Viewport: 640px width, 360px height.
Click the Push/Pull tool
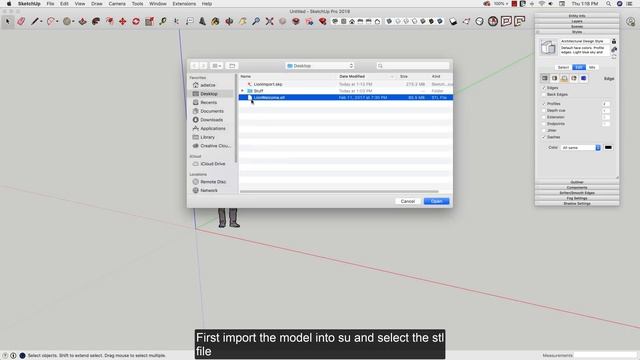click(82, 21)
